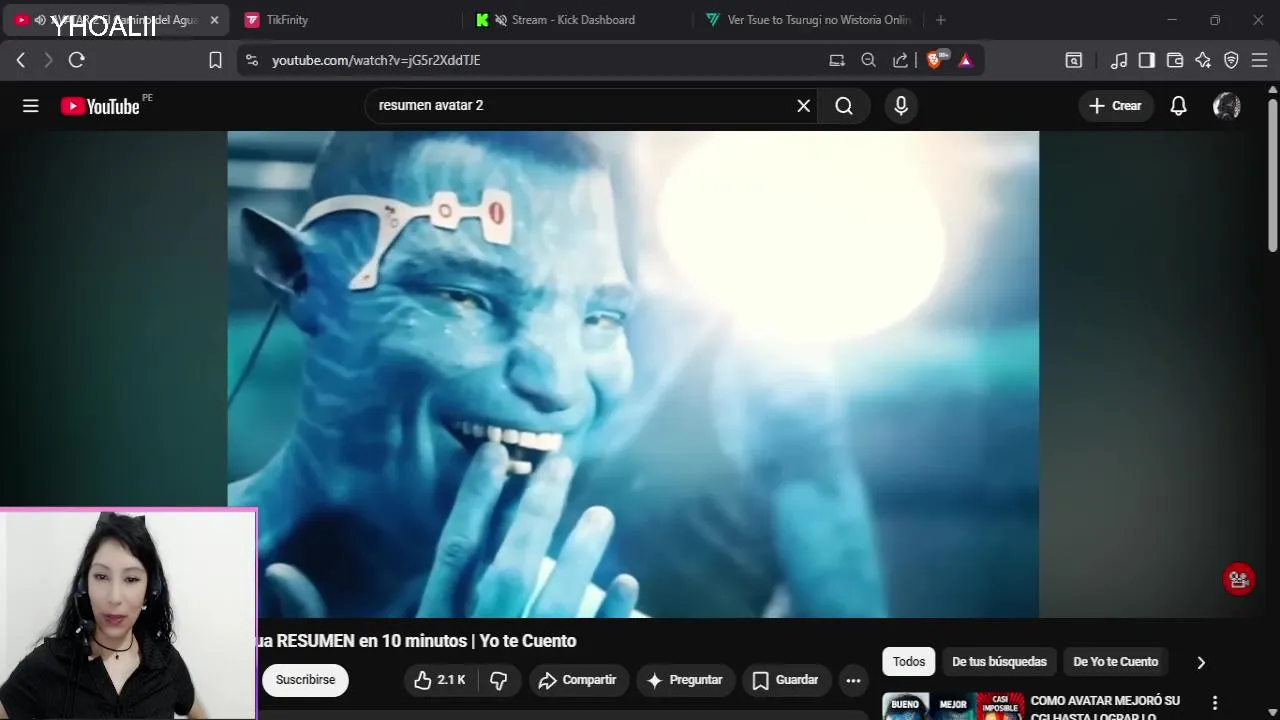Show next filter chips with the arrow
The width and height of the screenshot is (1280, 720).
tap(1201, 662)
